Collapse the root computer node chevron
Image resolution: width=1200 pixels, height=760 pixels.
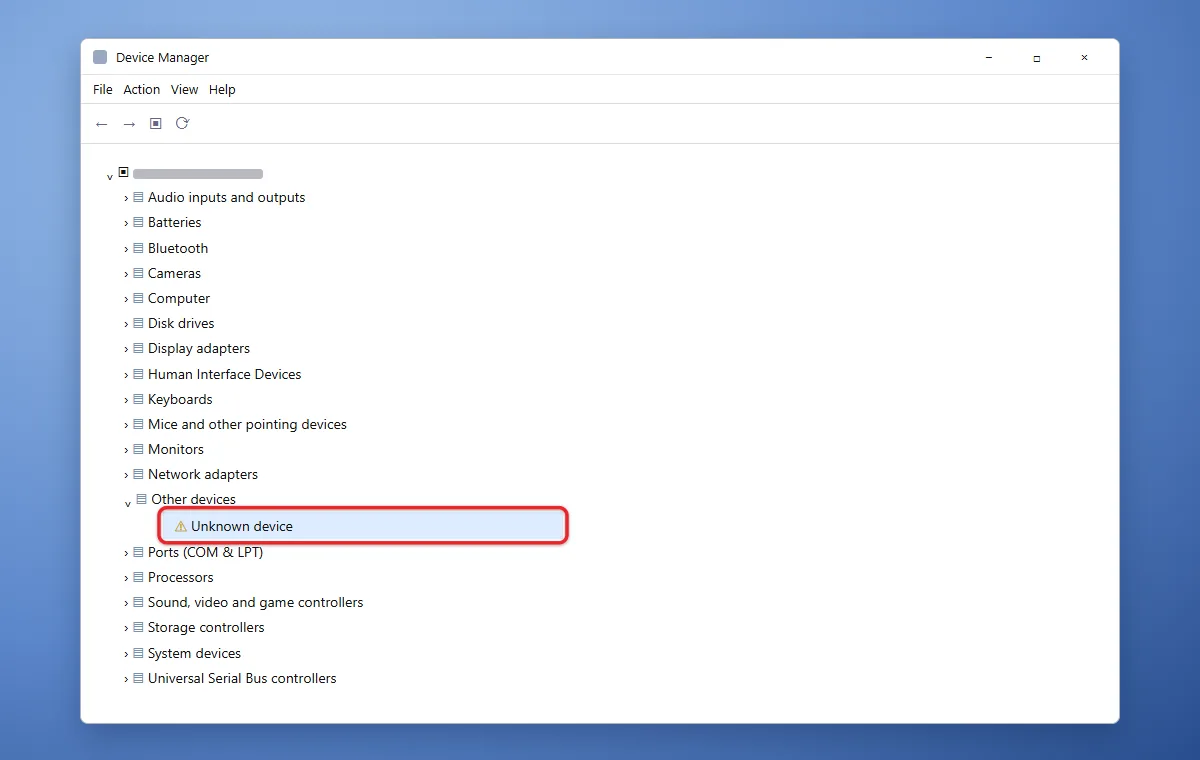[x=110, y=177]
